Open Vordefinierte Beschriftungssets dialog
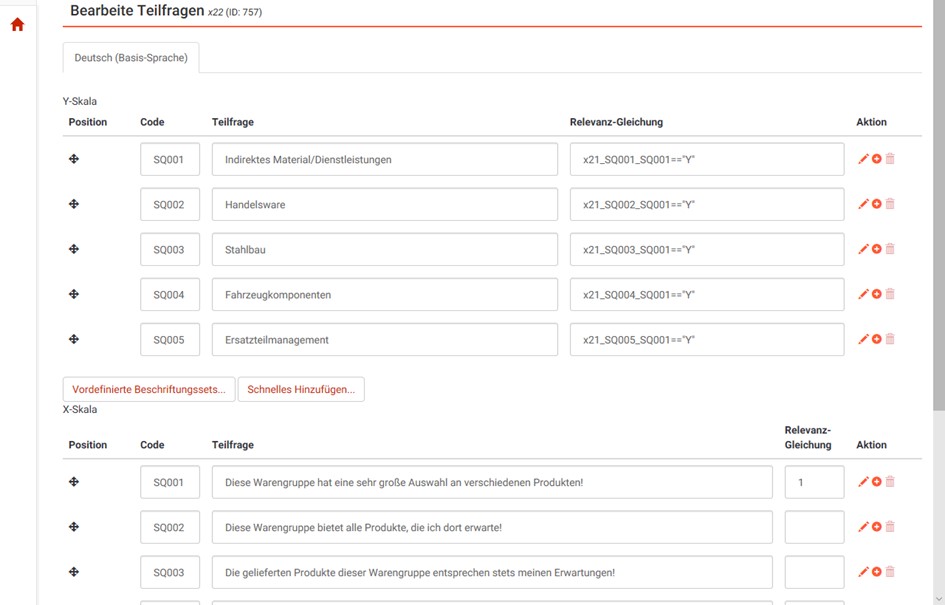This screenshot has height=605, width=945. [x=149, y=389]
